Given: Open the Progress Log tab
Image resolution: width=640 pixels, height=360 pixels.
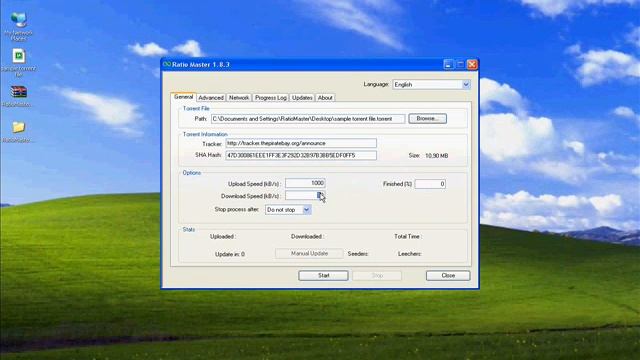Looking at the screenshot, I should click(x=271, y=98).
